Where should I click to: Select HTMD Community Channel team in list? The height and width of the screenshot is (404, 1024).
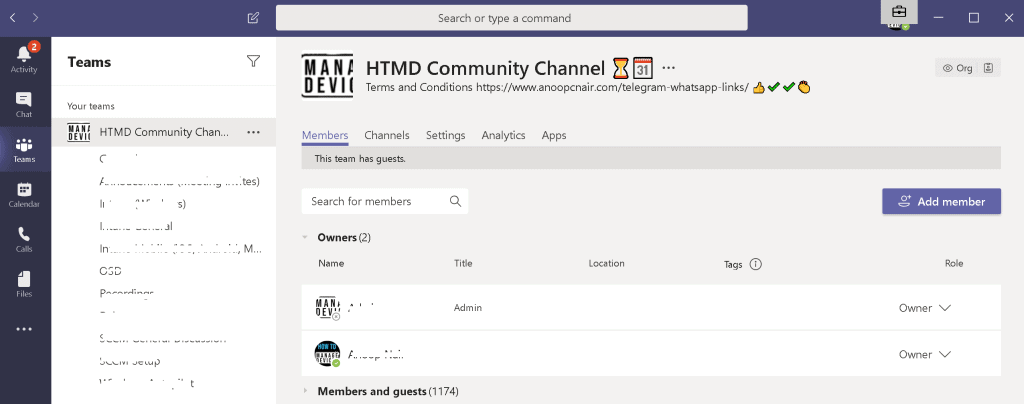pyautogui.click(x=163, y=132)
